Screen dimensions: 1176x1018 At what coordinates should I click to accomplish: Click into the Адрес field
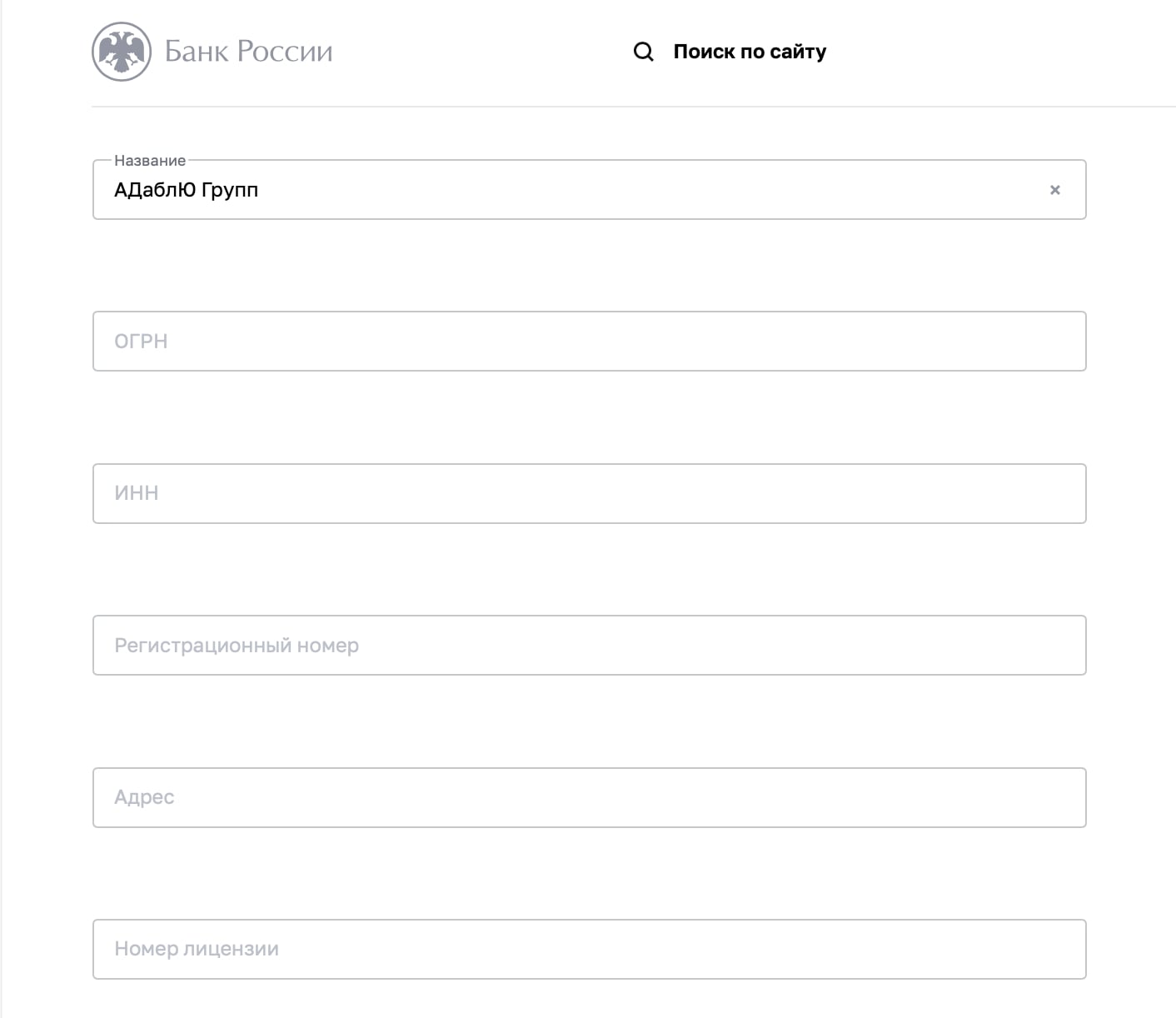[590, 797]
